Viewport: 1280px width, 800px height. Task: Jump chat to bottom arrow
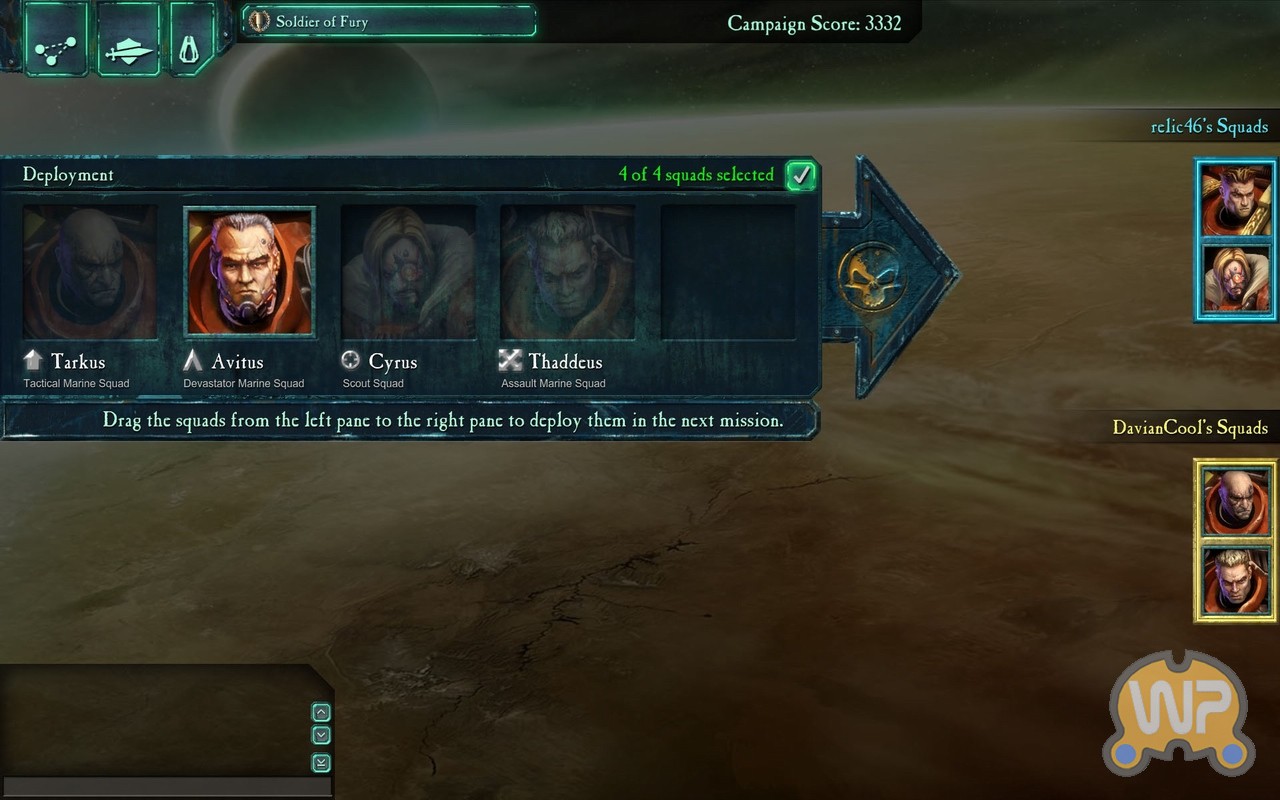321,763
